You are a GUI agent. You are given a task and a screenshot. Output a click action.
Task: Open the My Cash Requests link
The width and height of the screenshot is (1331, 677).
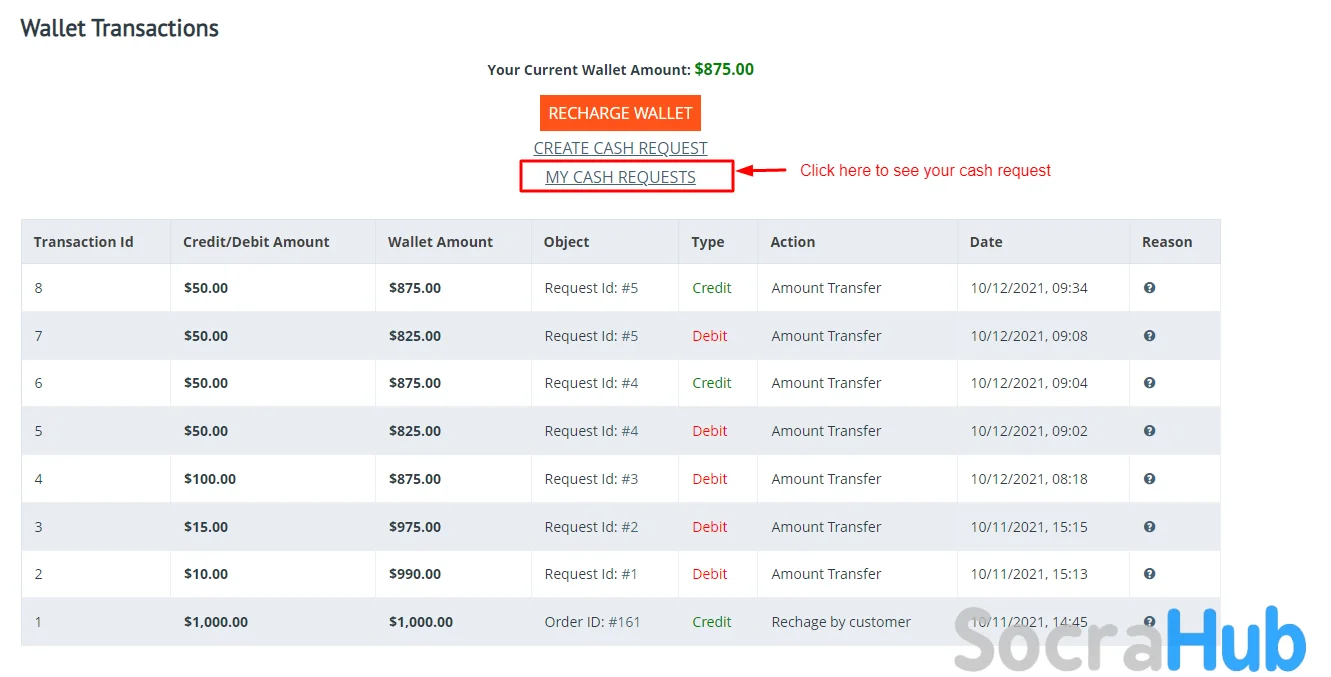[x=620, y=177]
